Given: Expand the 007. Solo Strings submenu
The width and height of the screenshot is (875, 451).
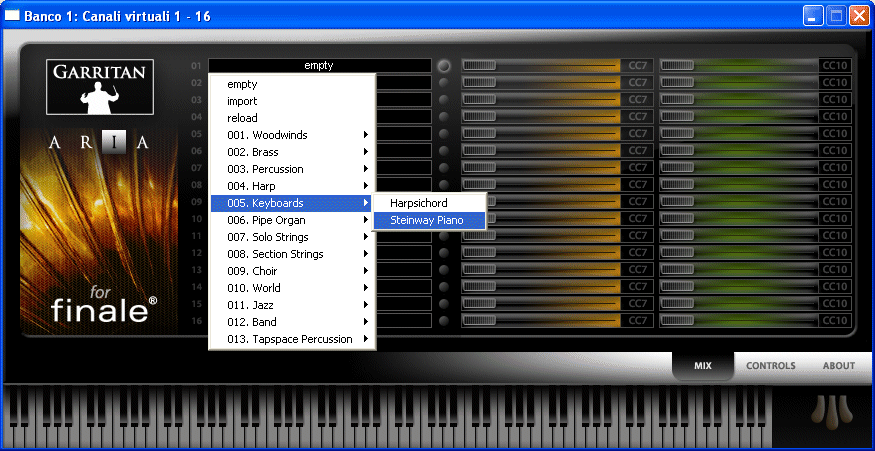Looking at the screenshot, I should pos(292,237).
